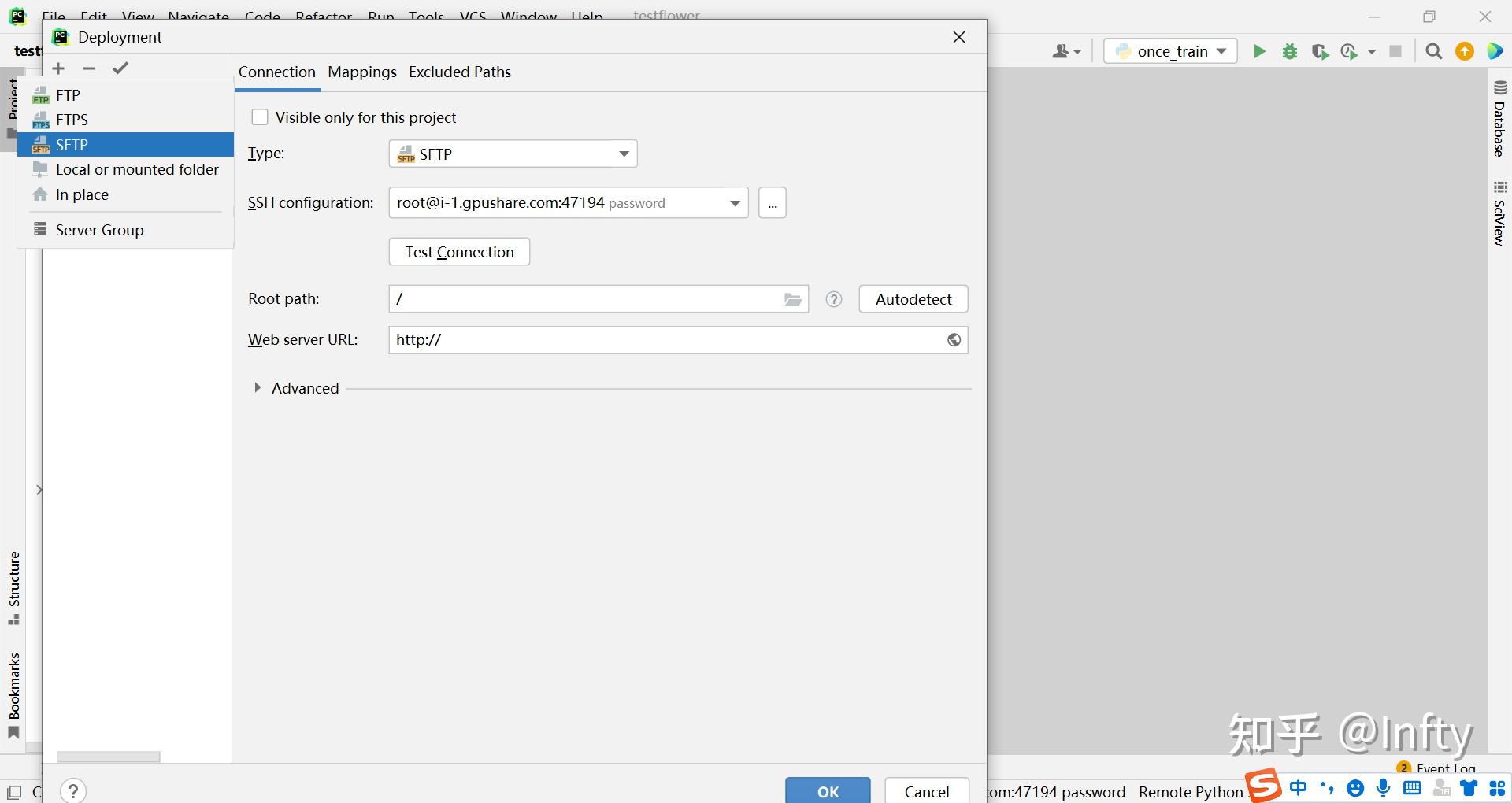
Task: Open the Type SFTP dropdown
Action: click(513, 154)
